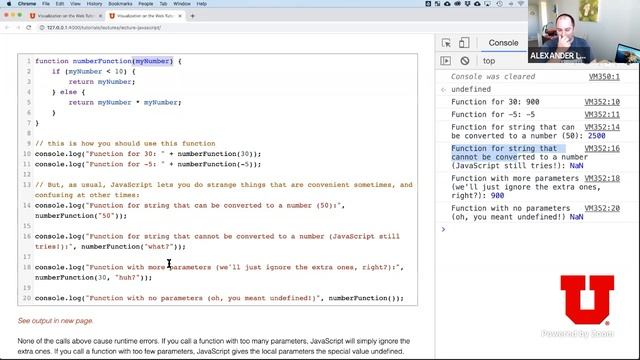
Task: Click the Time Machine clock icon in menu bar
Action: (500, 4)
